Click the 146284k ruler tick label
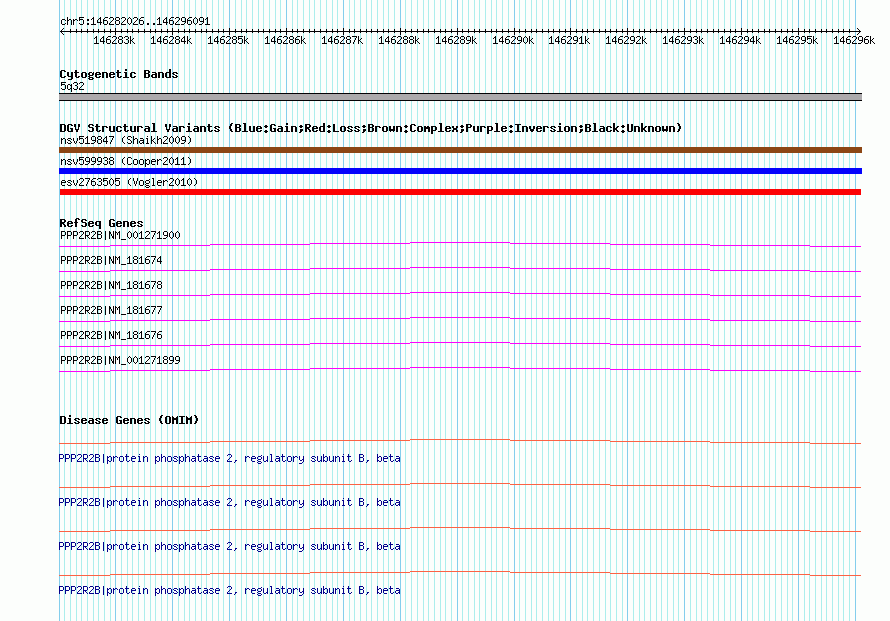The width and height of the screenshot is (890, 621). click(171, 40)
